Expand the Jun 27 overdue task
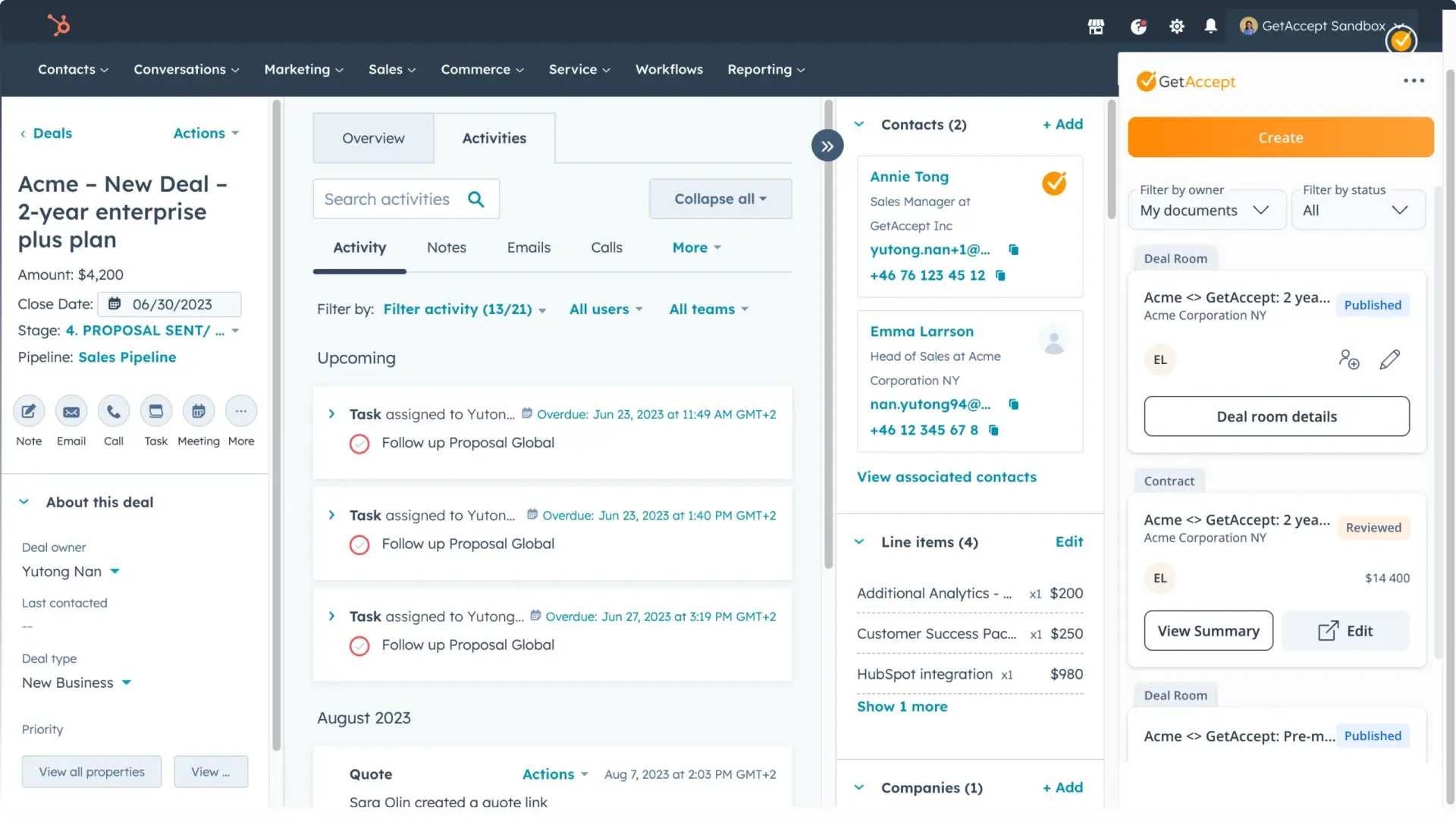This screenshot has width=1456, height=819. [331, 616]
